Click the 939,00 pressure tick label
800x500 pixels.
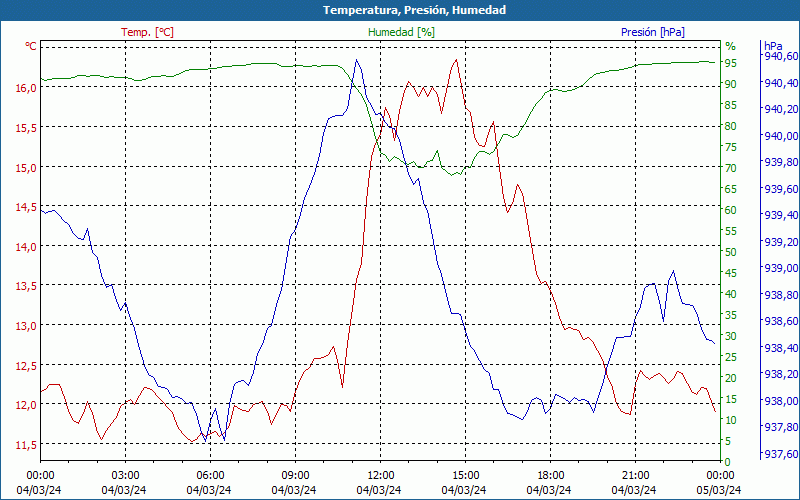coord(781,268)
